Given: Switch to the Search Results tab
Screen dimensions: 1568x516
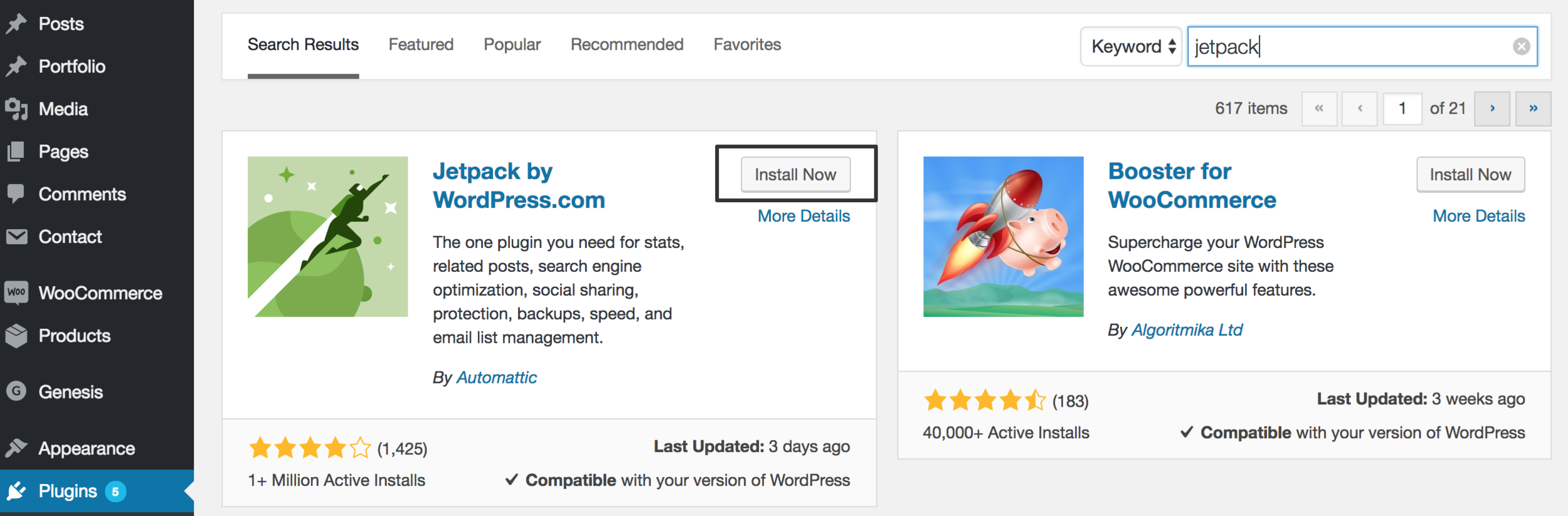Looking at the screenshot, I should [x=303, y=45].
